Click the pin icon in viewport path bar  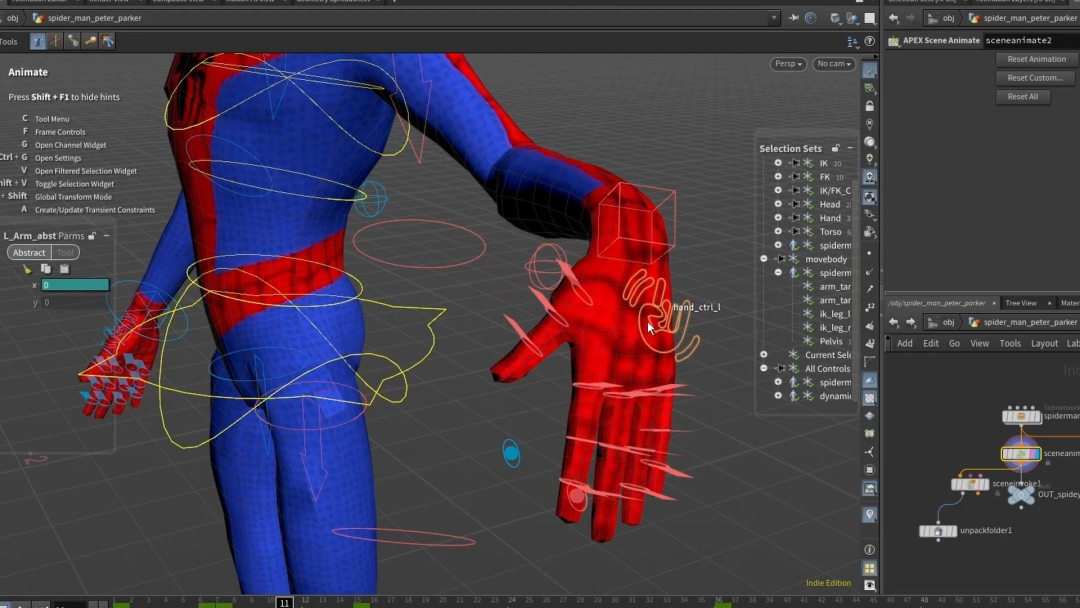click(793, 18)
